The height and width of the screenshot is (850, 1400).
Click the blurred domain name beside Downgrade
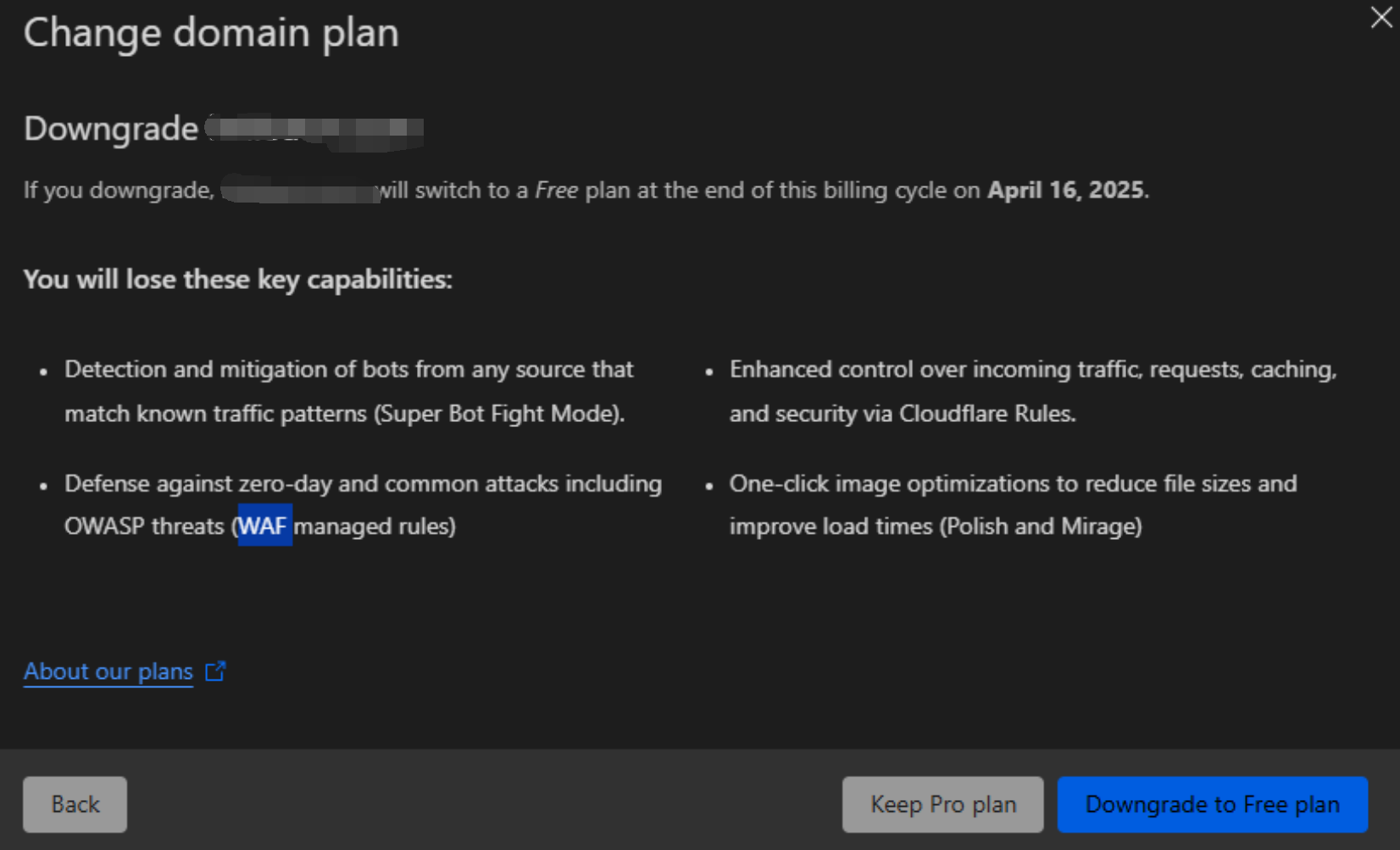pos(314,130)
